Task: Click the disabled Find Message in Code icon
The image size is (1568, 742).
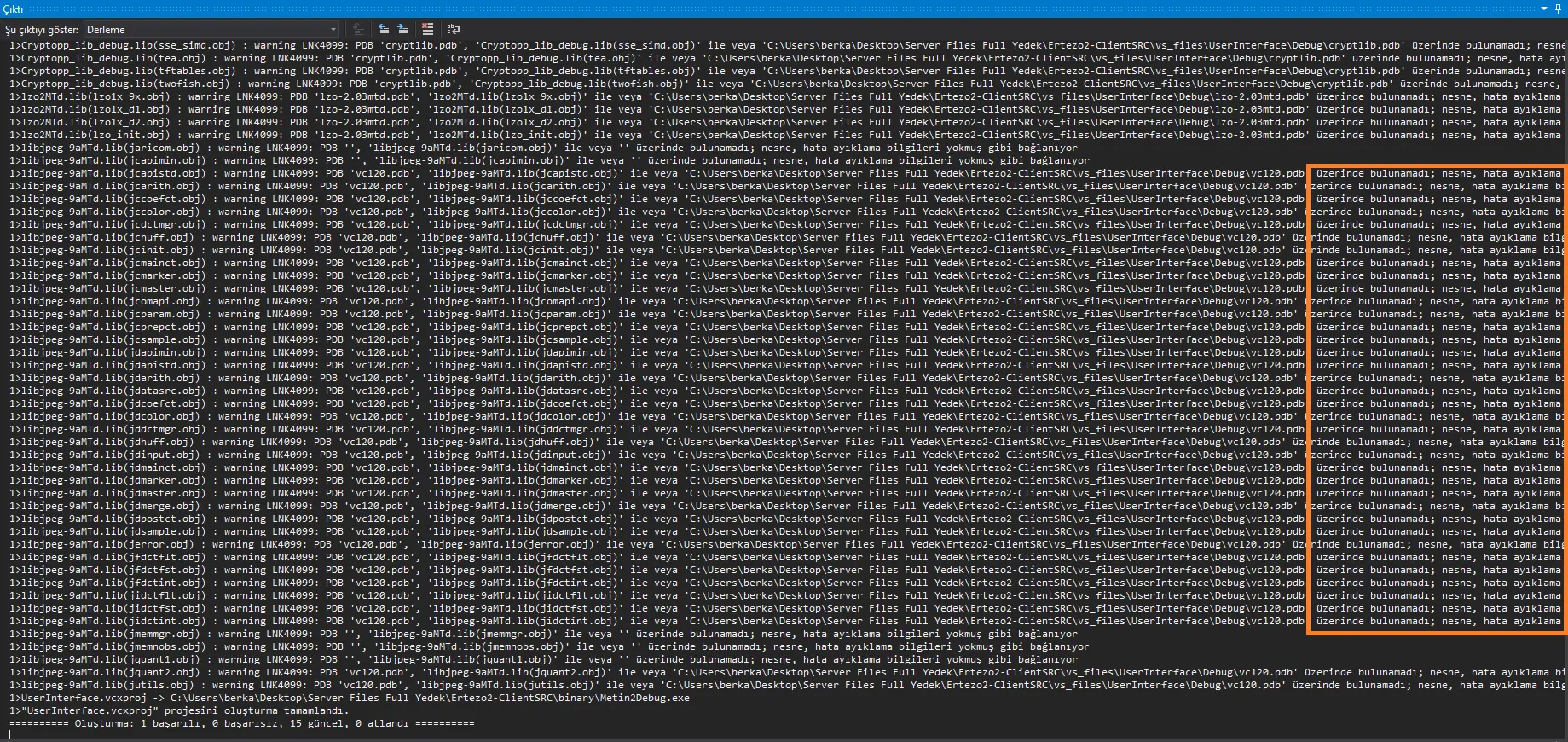Action: 359,30
